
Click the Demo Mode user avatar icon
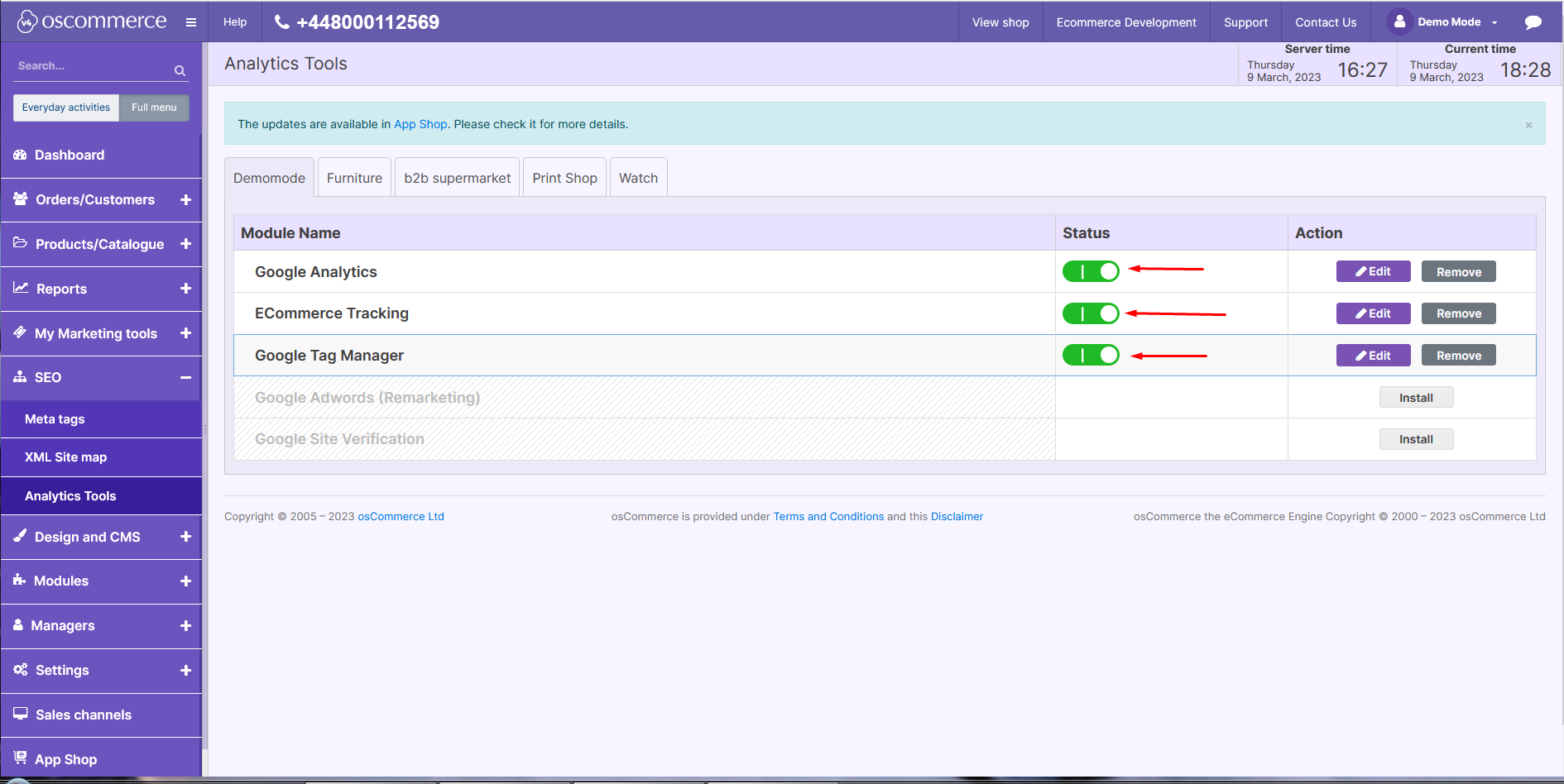pyautogui.click(x=1399, y=22)
